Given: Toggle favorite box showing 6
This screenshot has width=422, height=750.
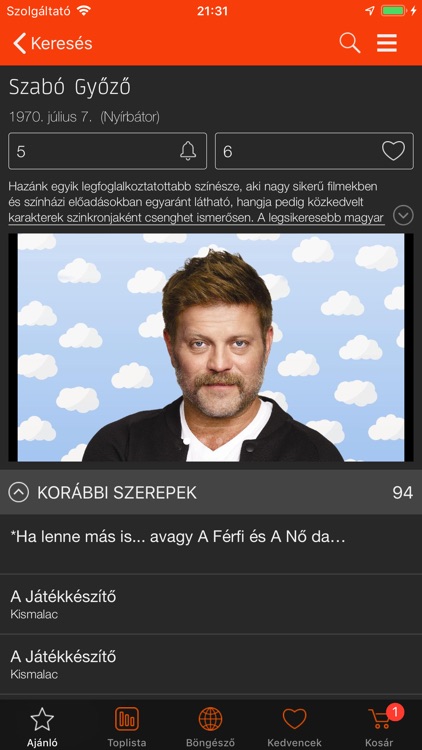Looking at the screenshot, I should point(314,151).
